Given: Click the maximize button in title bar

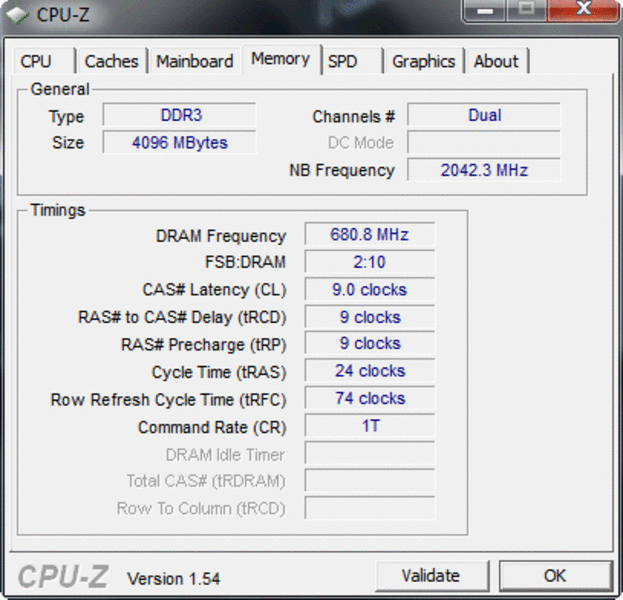Looking at the screenshot, I should coord(526,10).
